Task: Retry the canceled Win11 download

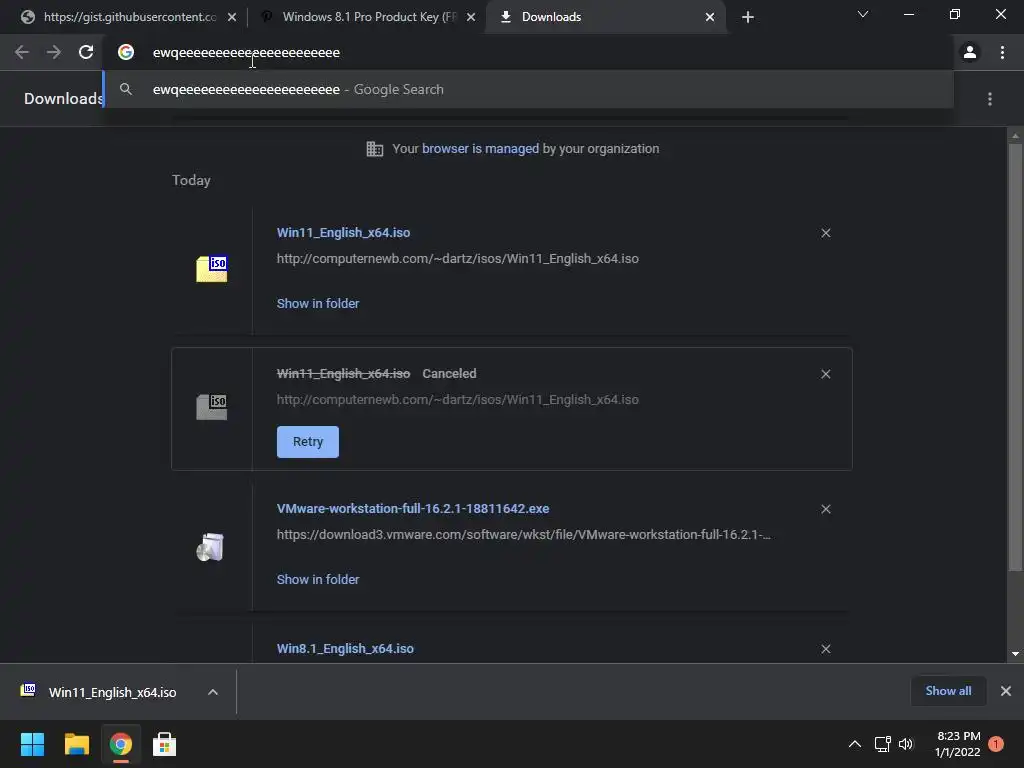Action: point(308,442)
